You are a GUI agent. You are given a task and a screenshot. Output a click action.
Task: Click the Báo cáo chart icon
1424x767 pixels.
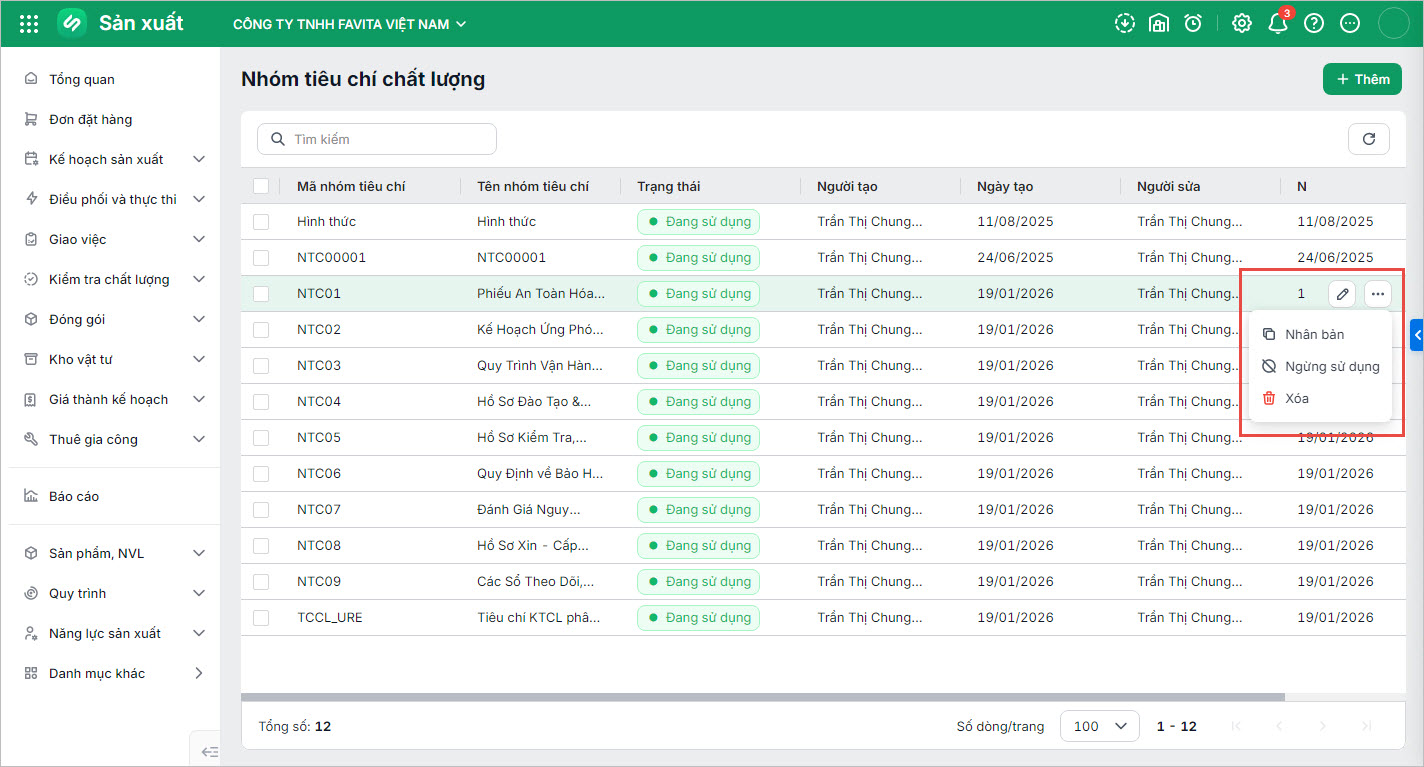31,496
